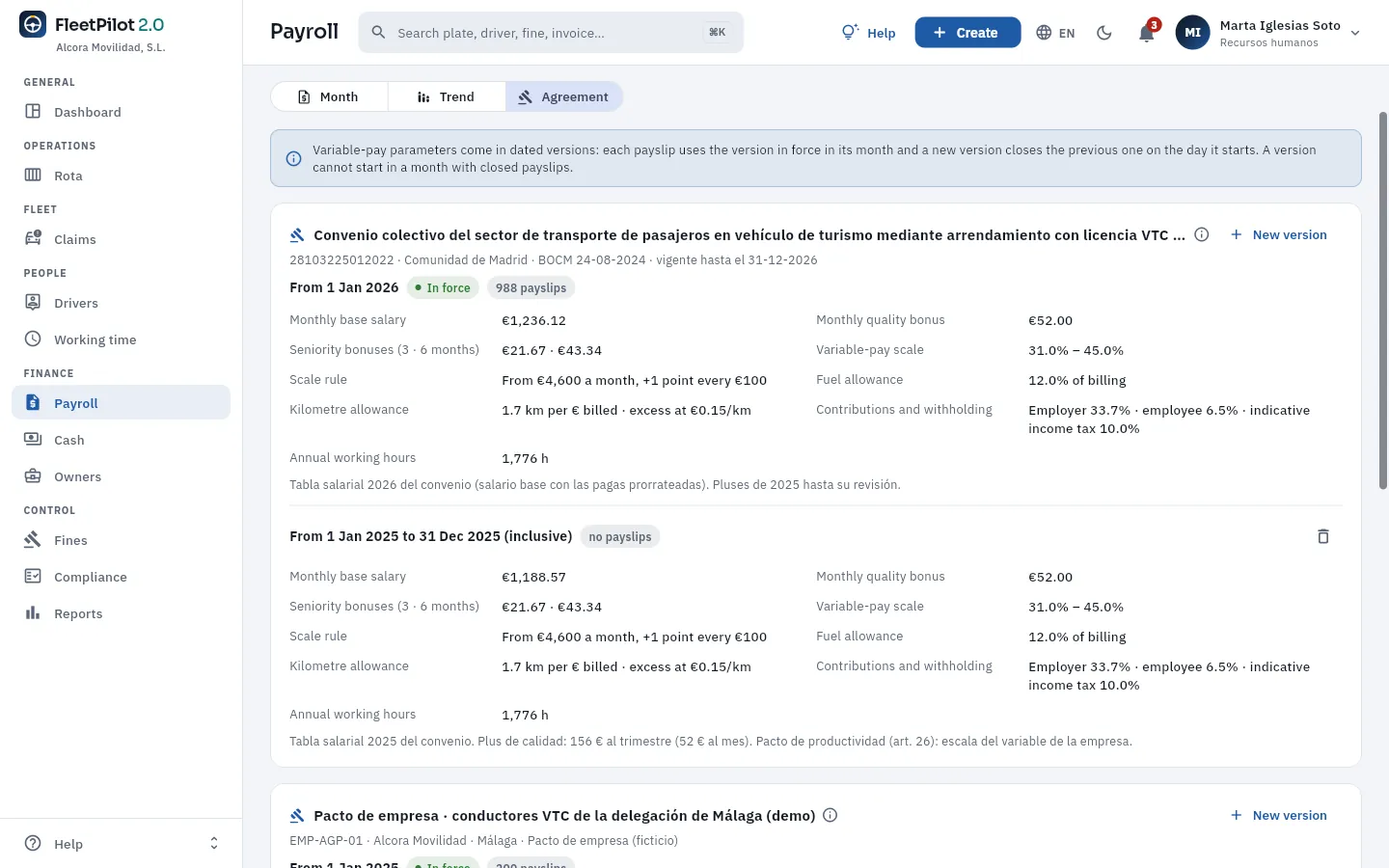Open Compliance page

click(x=121, y=577)
